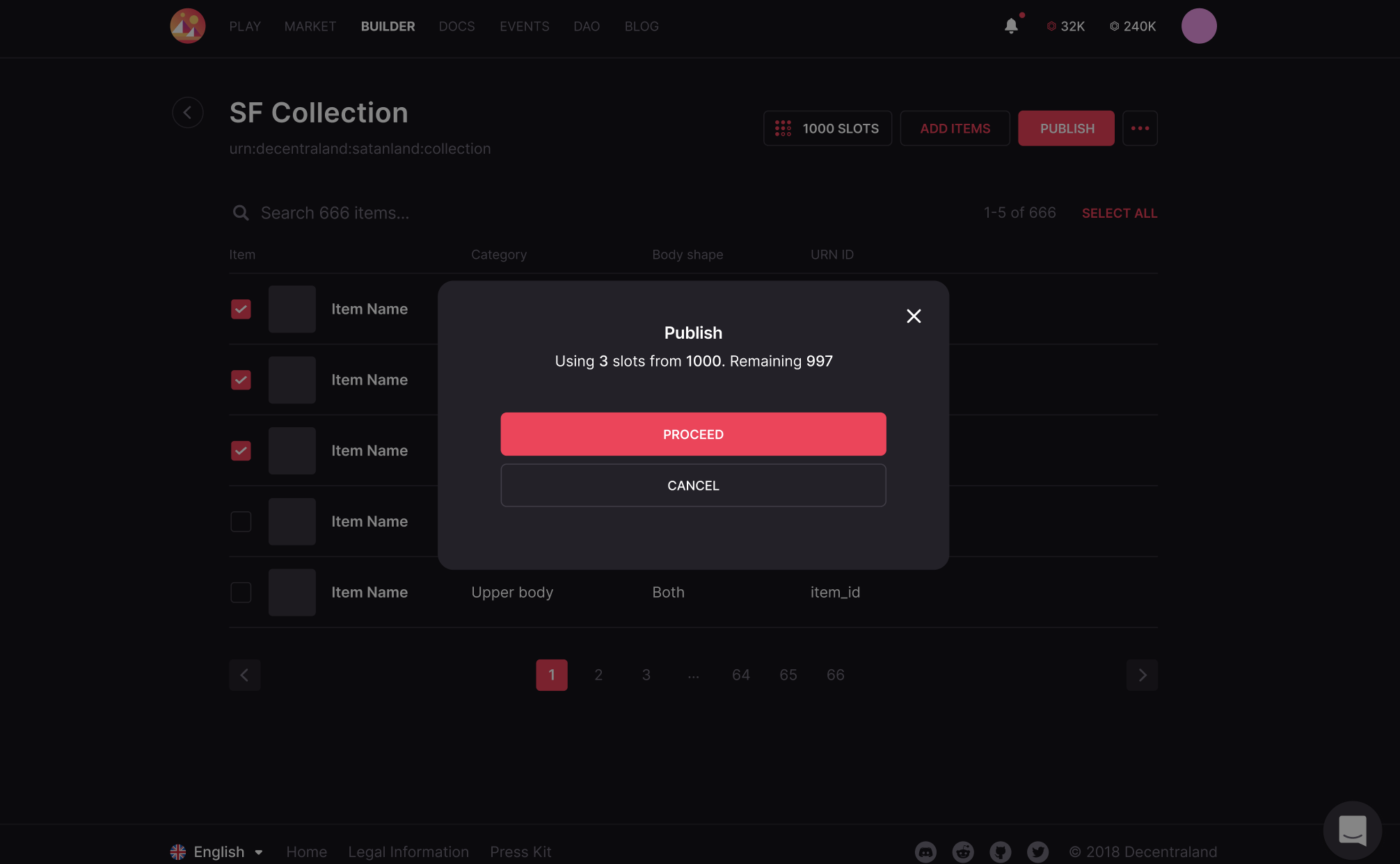Uncheck the first Item Name checkbox
The width and height of the screenshot is (1400, 864).
click(241, 309)
